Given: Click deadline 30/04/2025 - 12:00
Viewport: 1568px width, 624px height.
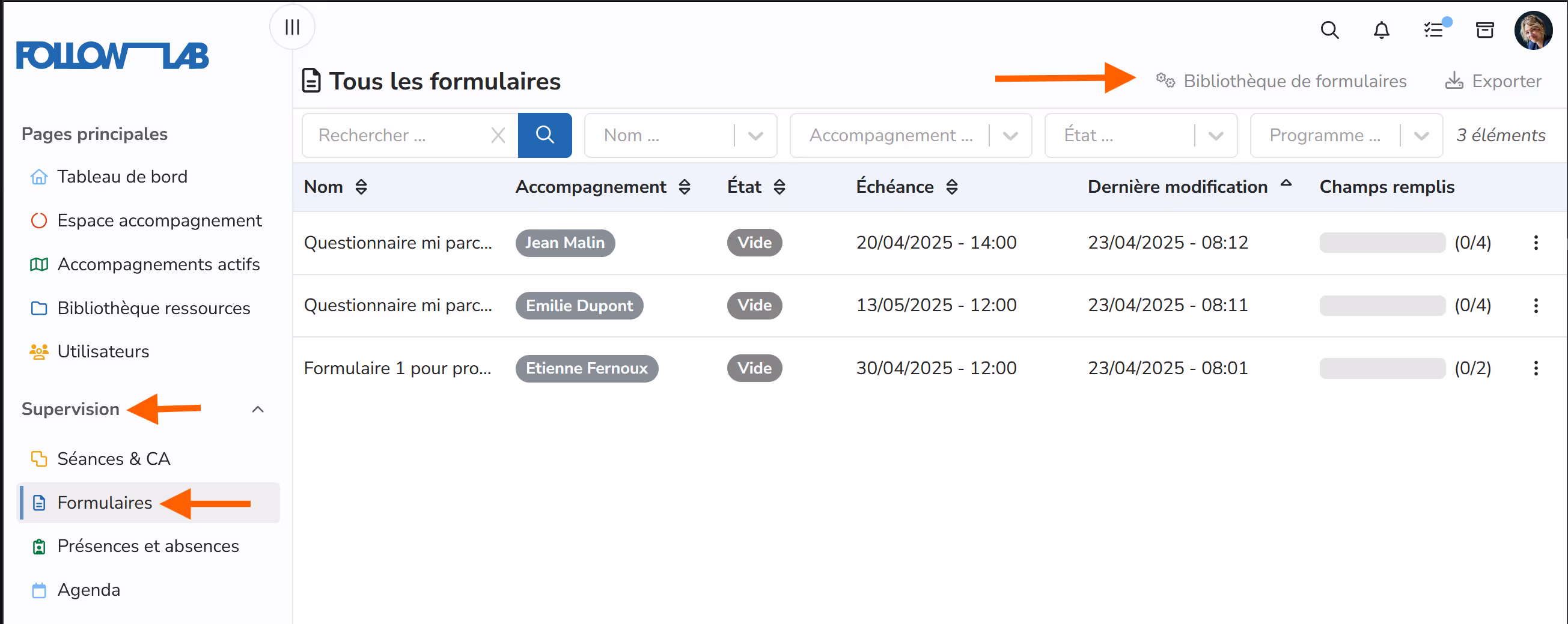Looking at the screenshot, I should tap(936, 368).
